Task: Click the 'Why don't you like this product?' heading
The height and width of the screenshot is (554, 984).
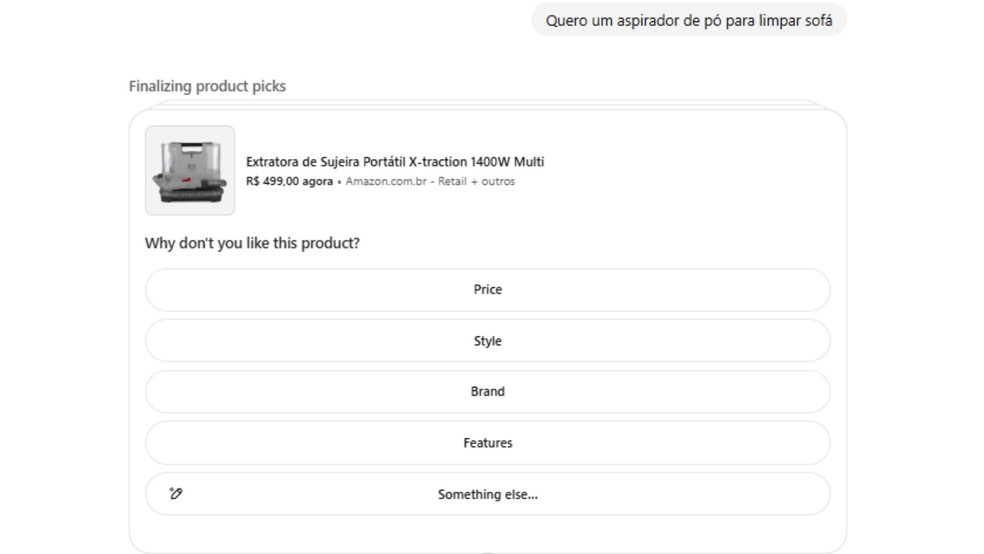Action: click(x=252, y=243)
